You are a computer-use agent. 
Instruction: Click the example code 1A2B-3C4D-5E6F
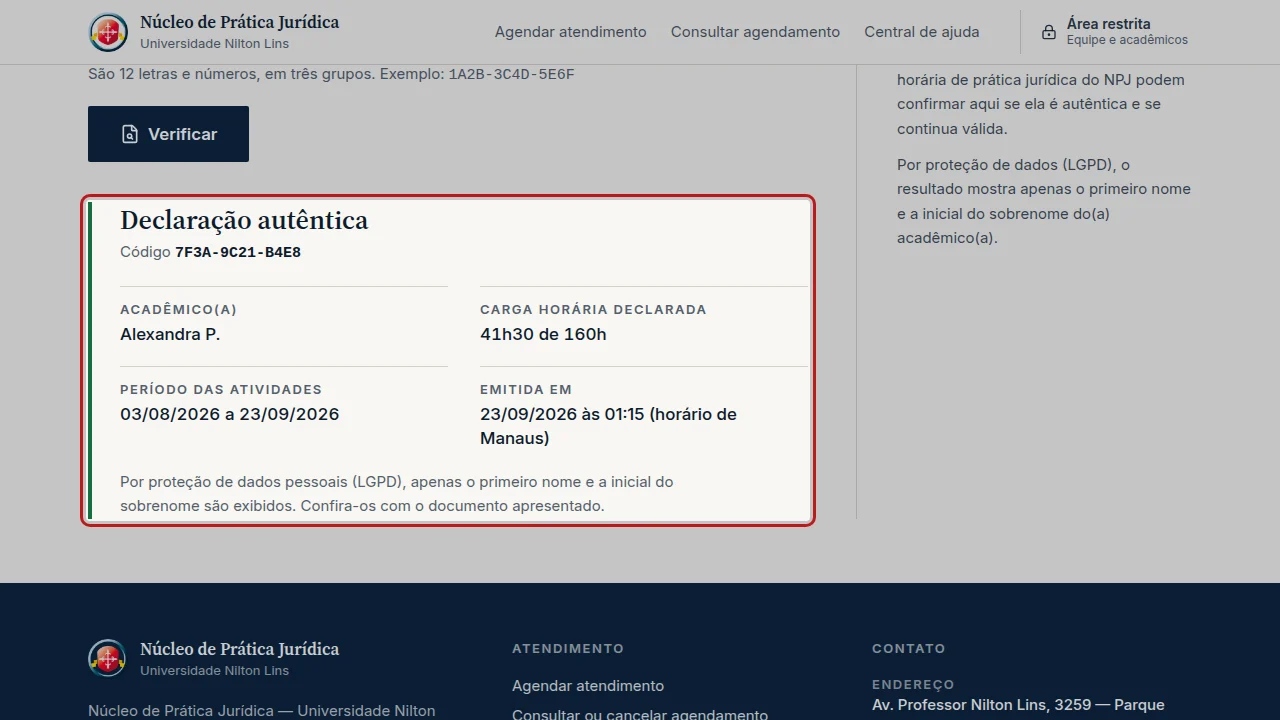click(512, 75)
